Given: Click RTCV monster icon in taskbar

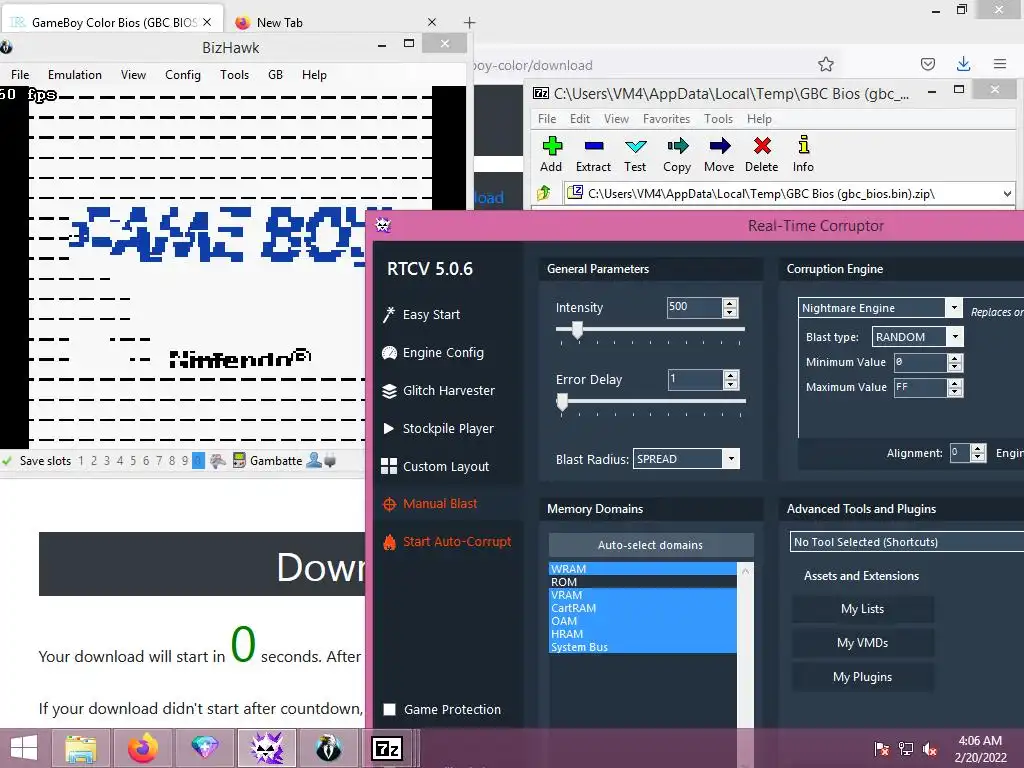Looking at the screenshot, I should (x=266, y=748).
